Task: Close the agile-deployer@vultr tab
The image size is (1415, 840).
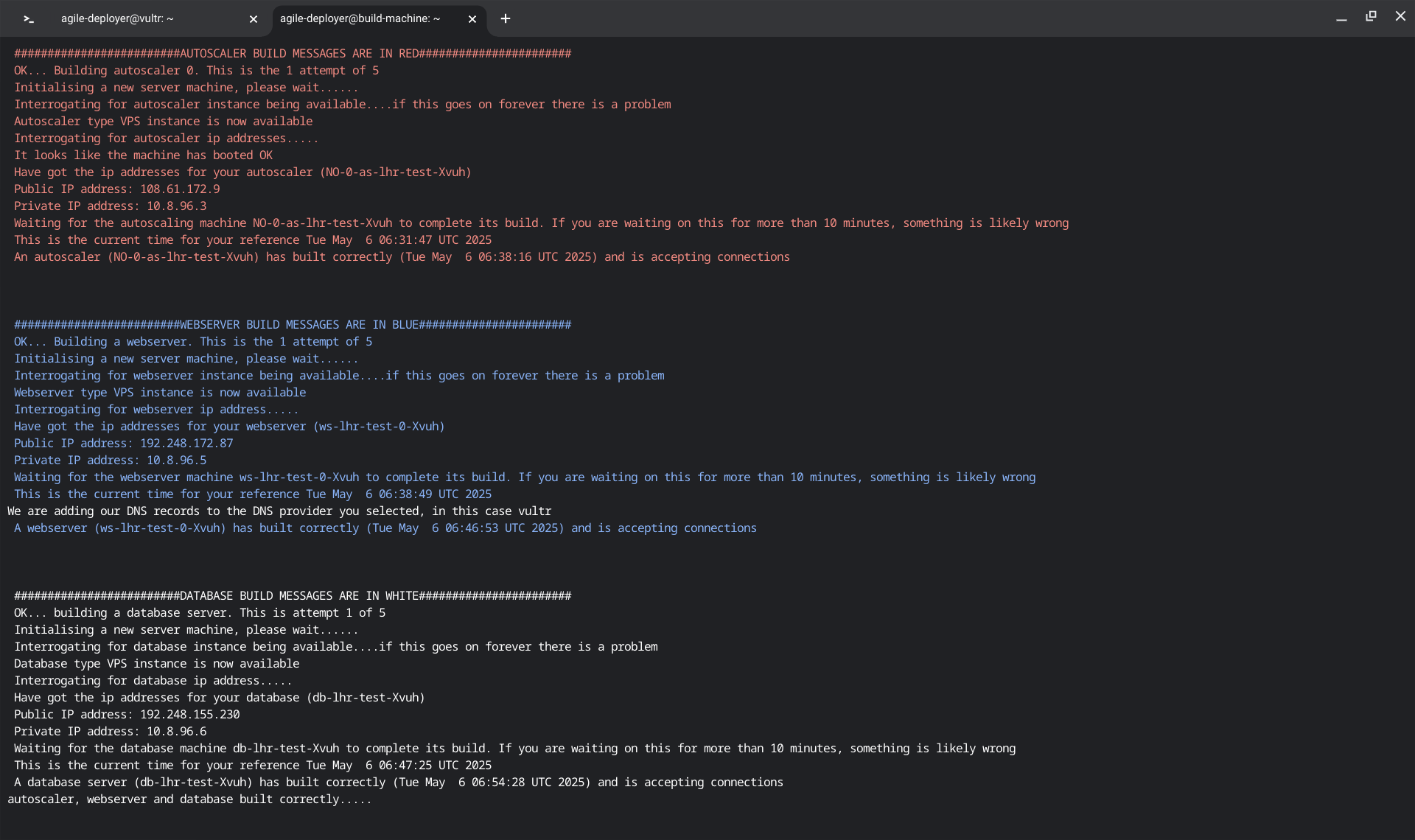Action: 254,19
